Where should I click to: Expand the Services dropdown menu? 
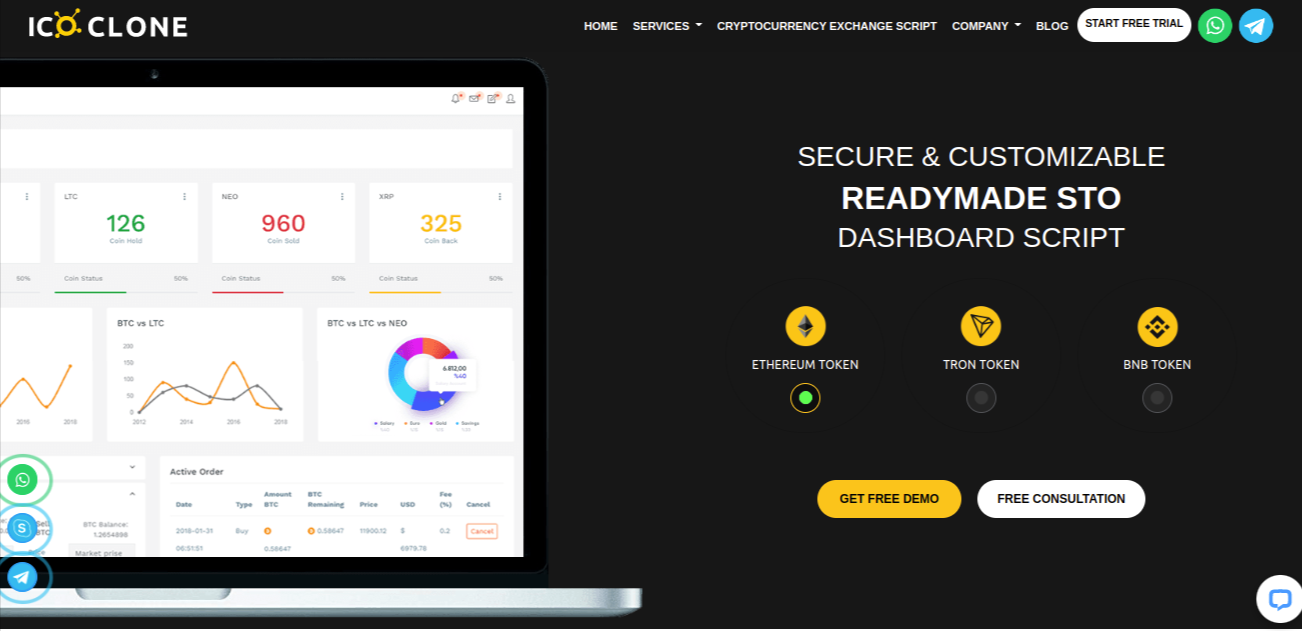click(x=667, y=26)
